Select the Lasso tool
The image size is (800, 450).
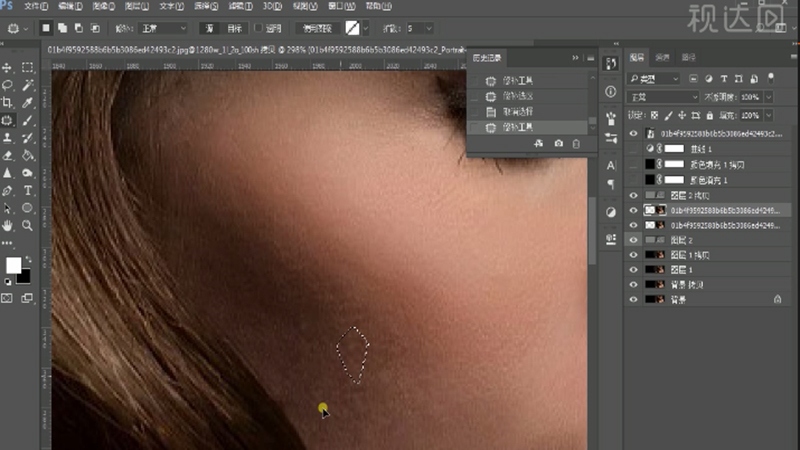click(7, 85)
